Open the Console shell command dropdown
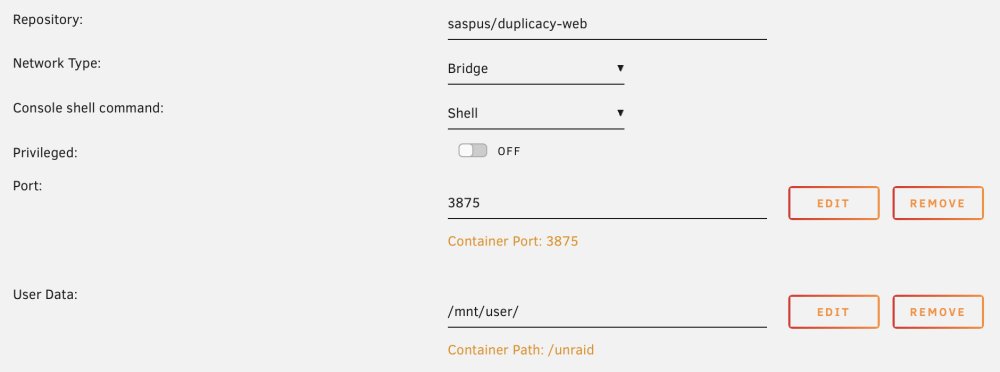Viewport: 1000px width, 372px height. click(536, 114)
